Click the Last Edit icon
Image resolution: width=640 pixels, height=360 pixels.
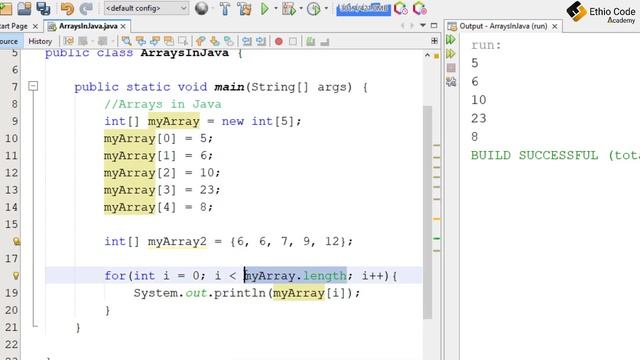pos(69,41)
